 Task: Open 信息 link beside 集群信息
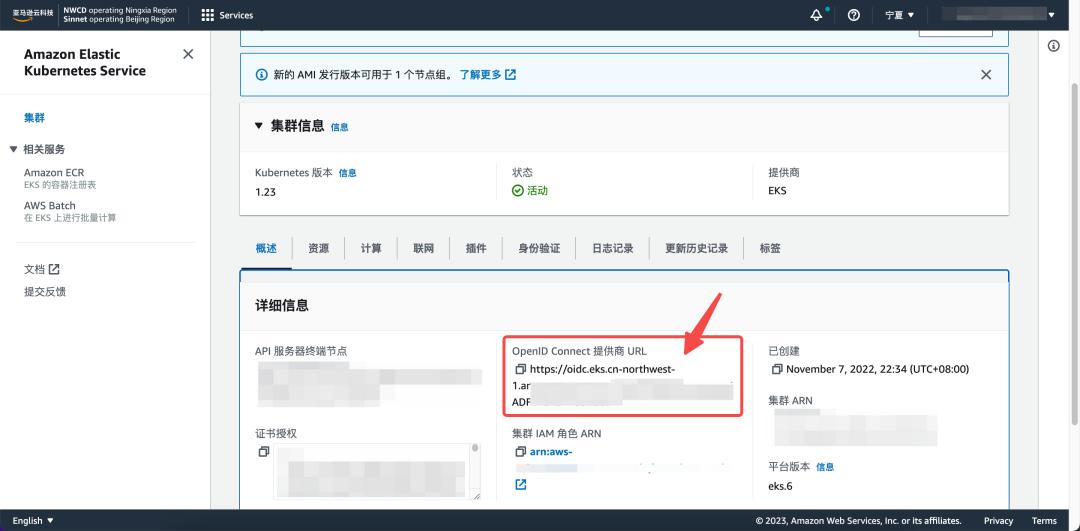pos(340,127)
